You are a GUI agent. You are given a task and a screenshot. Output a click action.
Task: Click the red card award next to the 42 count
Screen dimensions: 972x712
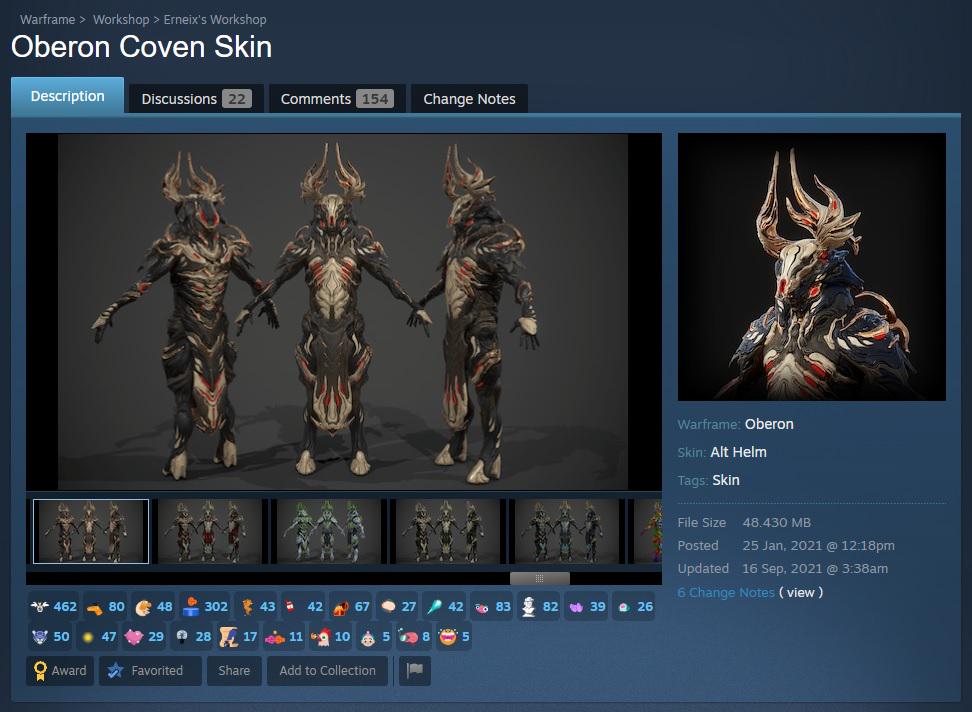(303, 606)
